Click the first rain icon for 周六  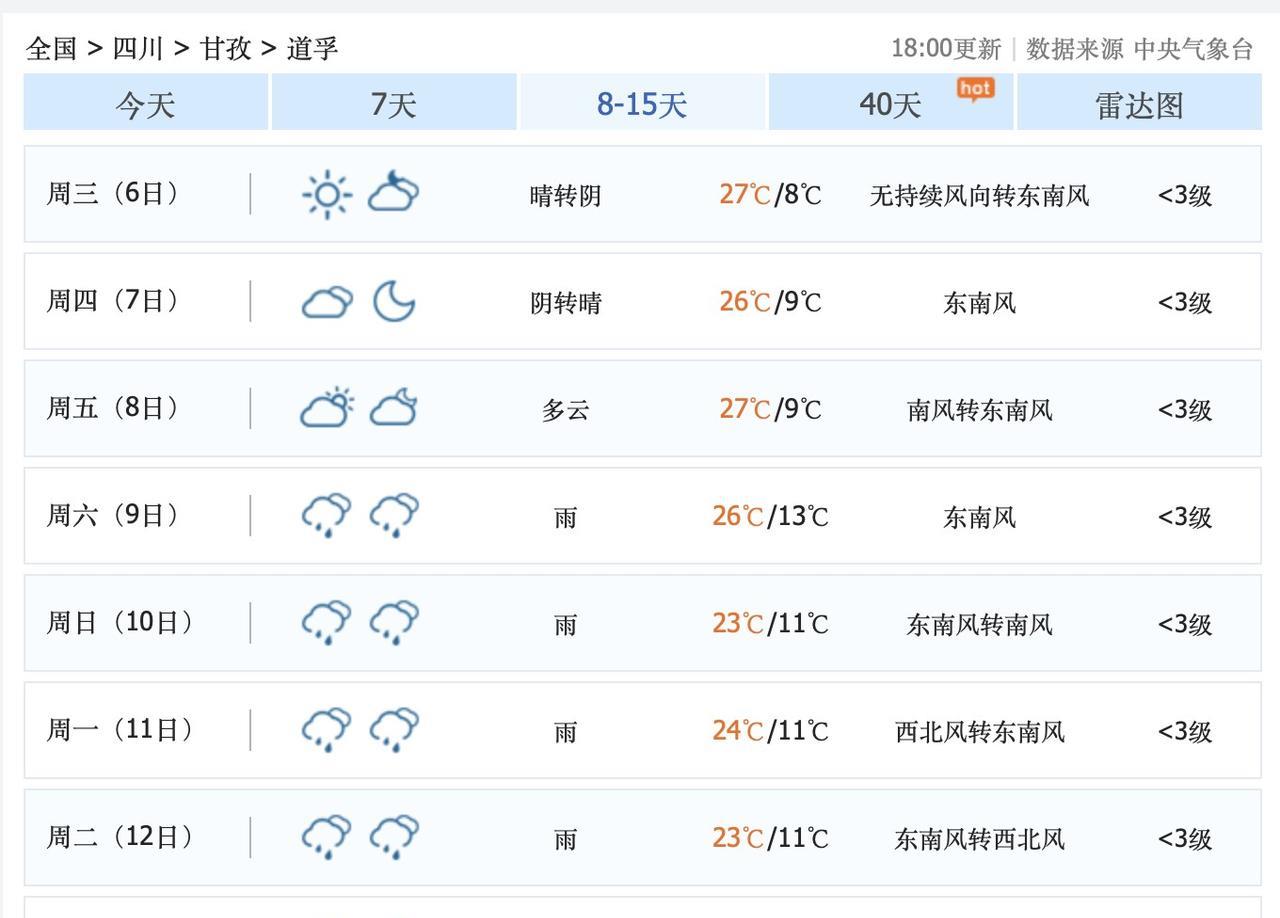[327, 515]
